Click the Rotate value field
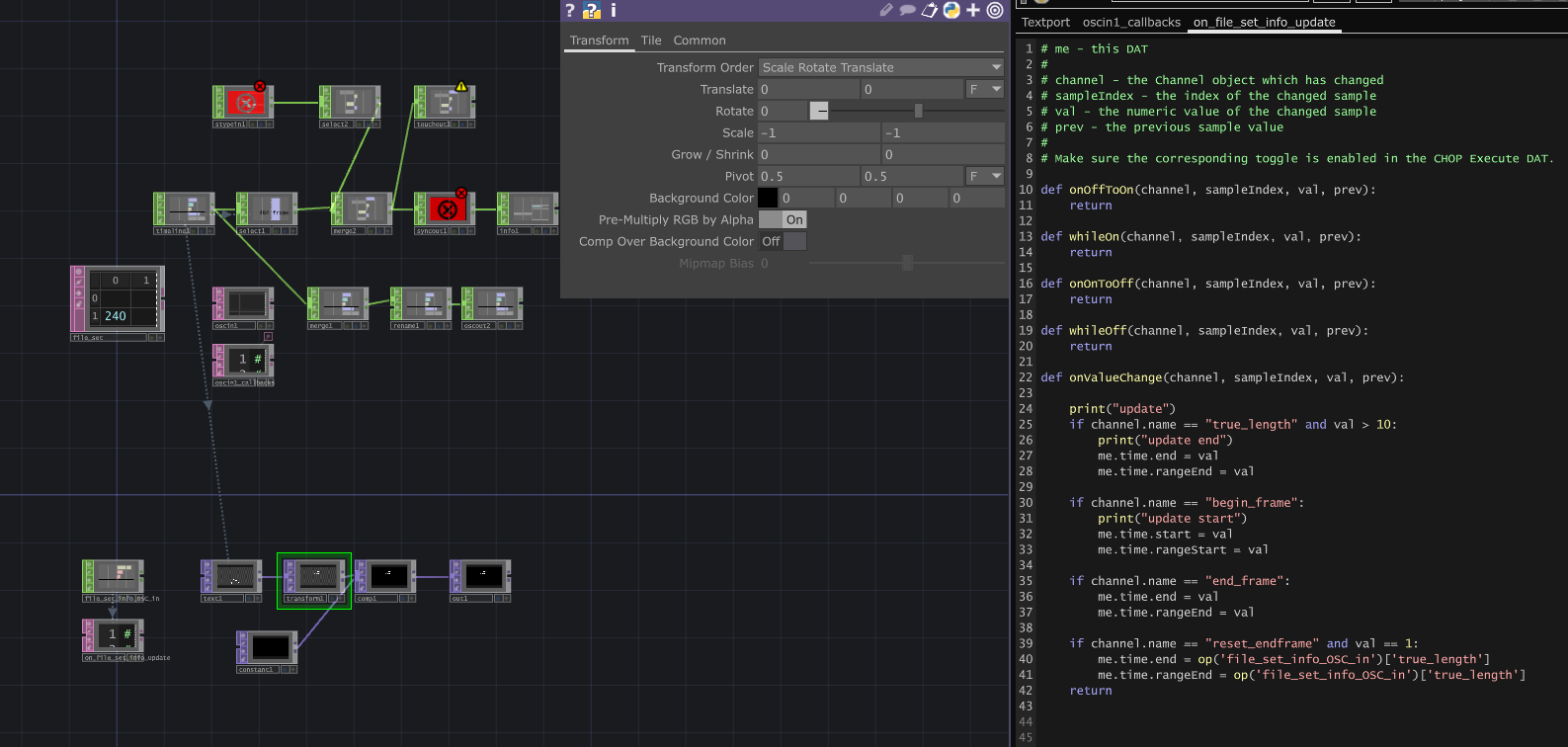Screen dimensions: 1568x747 pyautogui.click(x=783, y=111)
